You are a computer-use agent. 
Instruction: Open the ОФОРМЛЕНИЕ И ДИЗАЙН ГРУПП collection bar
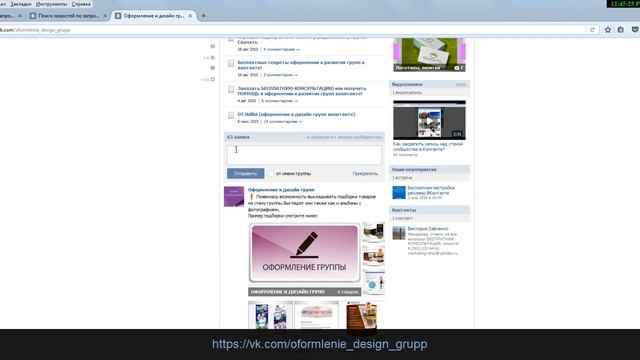pyautogui.click(x=304, y=292)
